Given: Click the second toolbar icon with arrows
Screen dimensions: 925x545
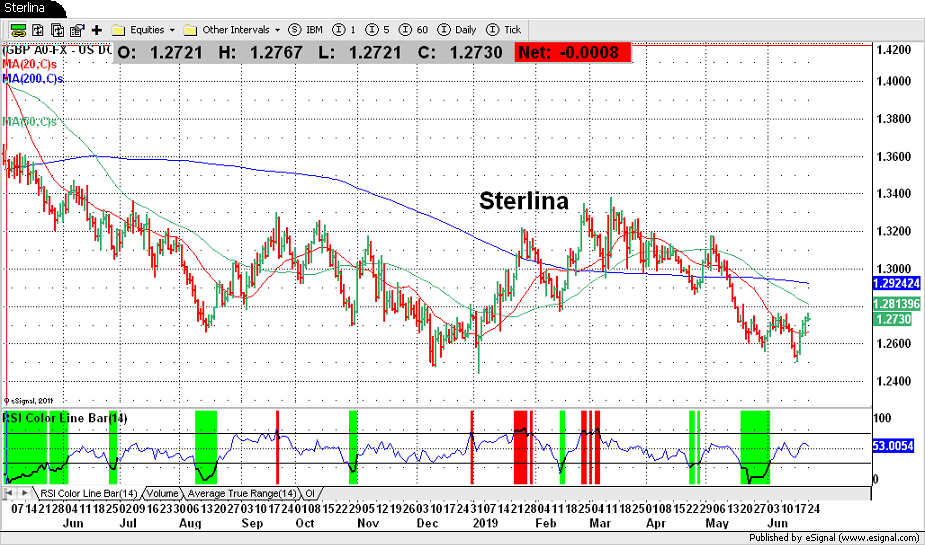Looking at the screenshot, I should [38, 30].
